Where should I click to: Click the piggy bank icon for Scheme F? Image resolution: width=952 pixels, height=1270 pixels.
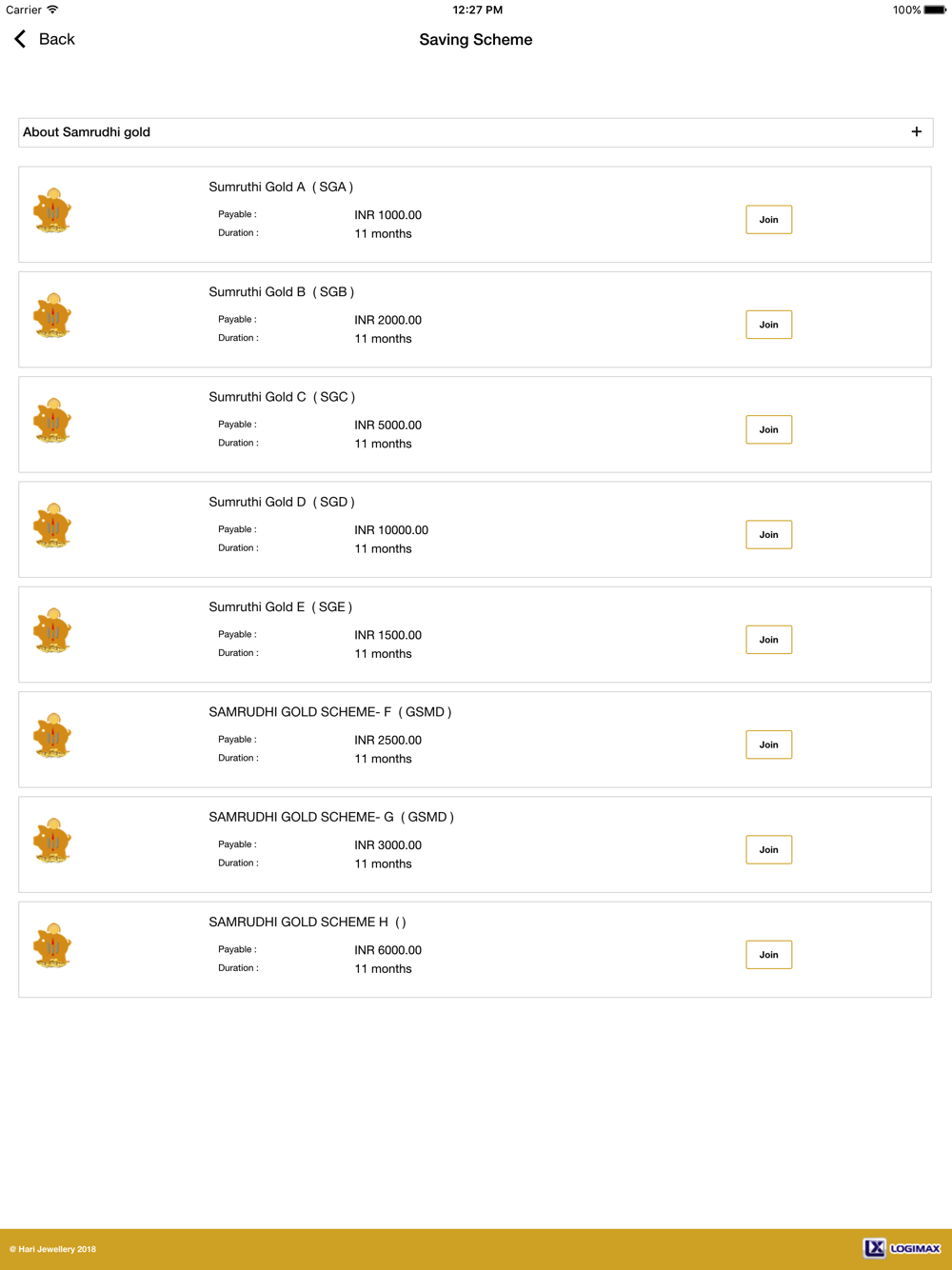[x=52, y=735]
